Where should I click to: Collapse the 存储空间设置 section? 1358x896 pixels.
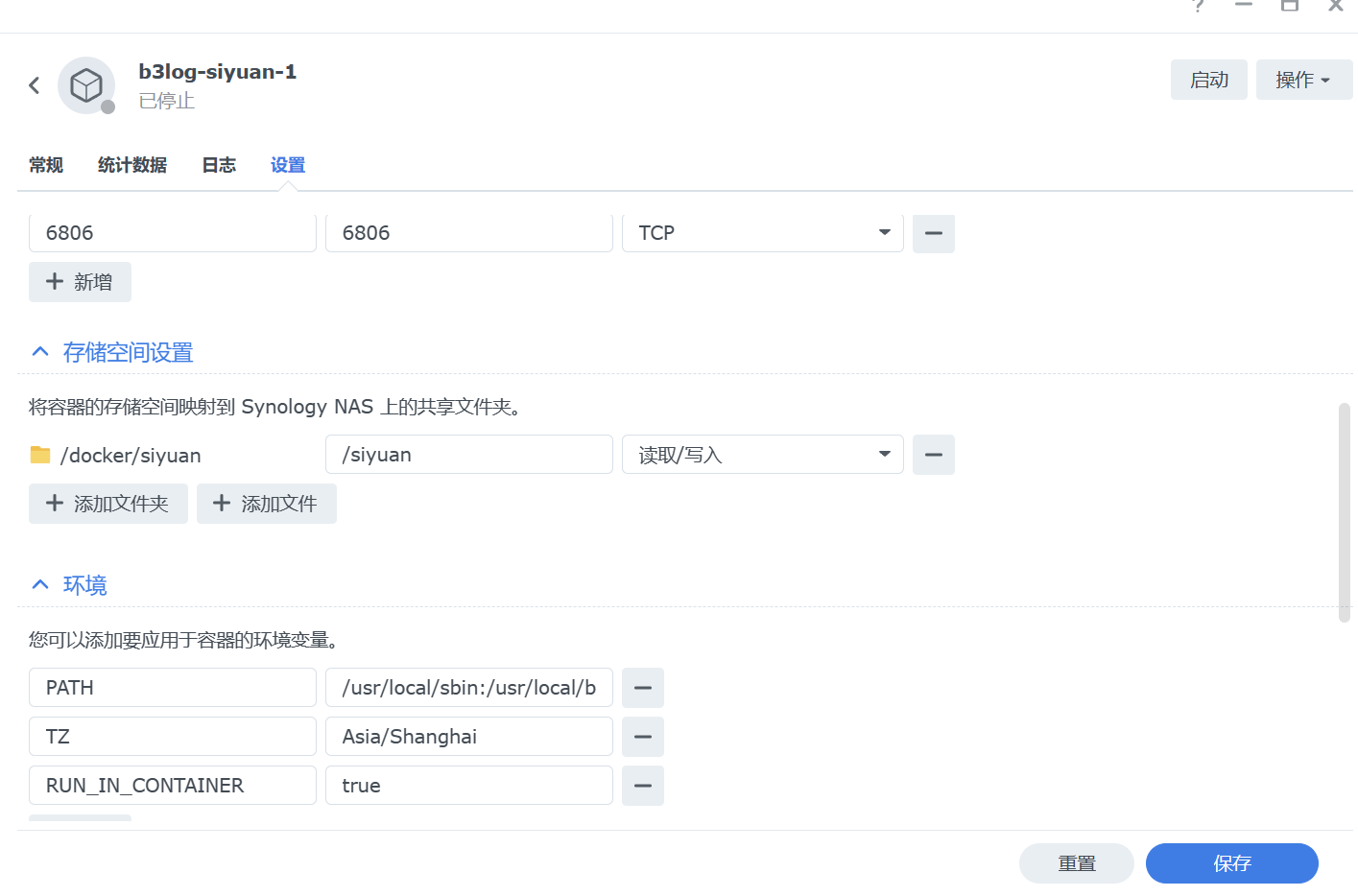[40, 352]
